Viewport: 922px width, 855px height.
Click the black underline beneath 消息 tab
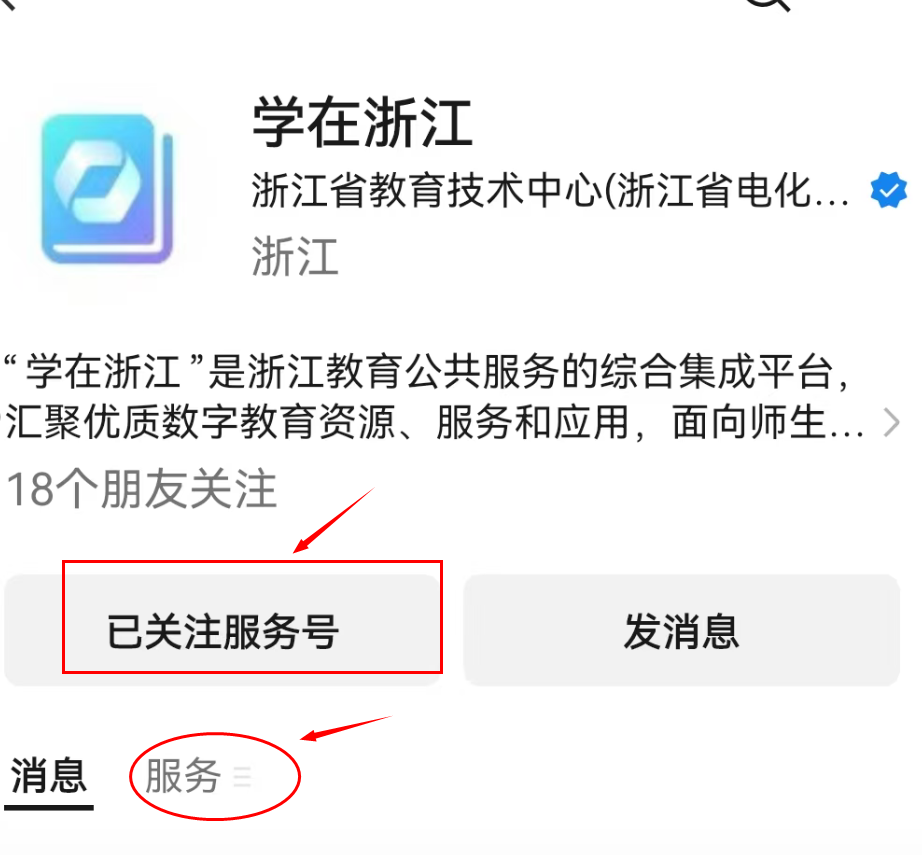49,808
